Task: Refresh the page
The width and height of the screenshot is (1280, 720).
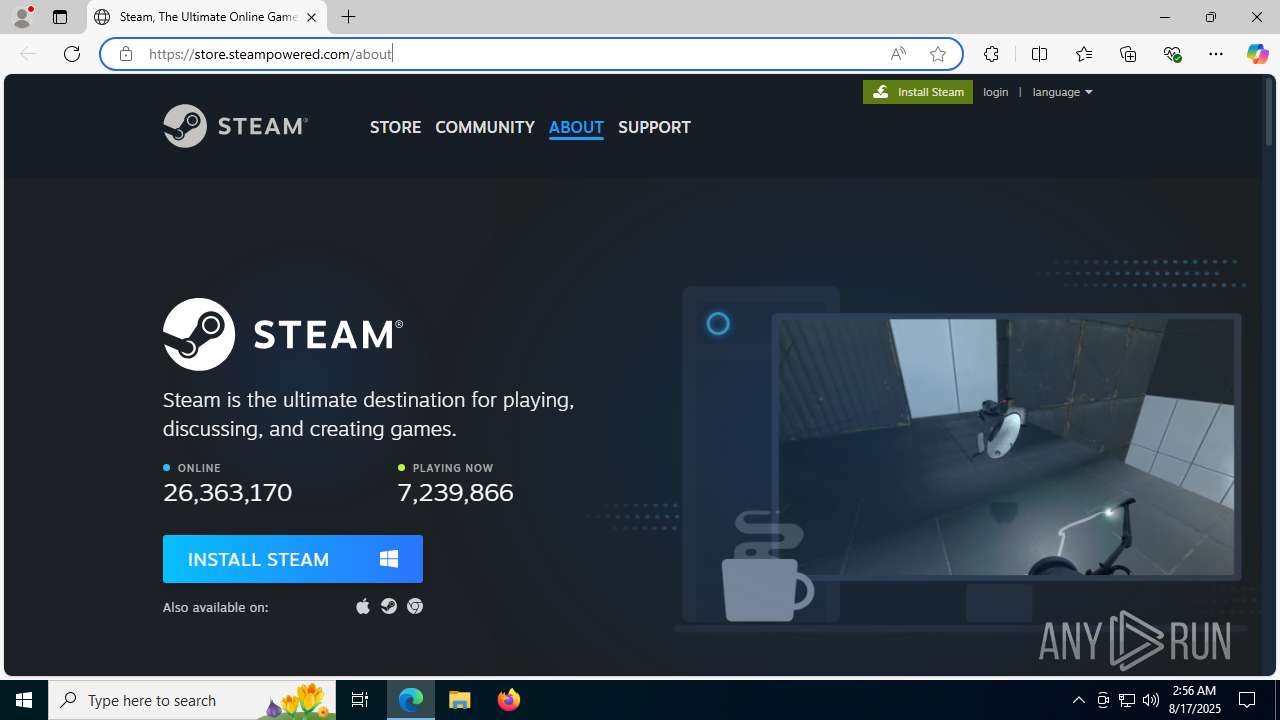Action: click(x=72, y=54)
